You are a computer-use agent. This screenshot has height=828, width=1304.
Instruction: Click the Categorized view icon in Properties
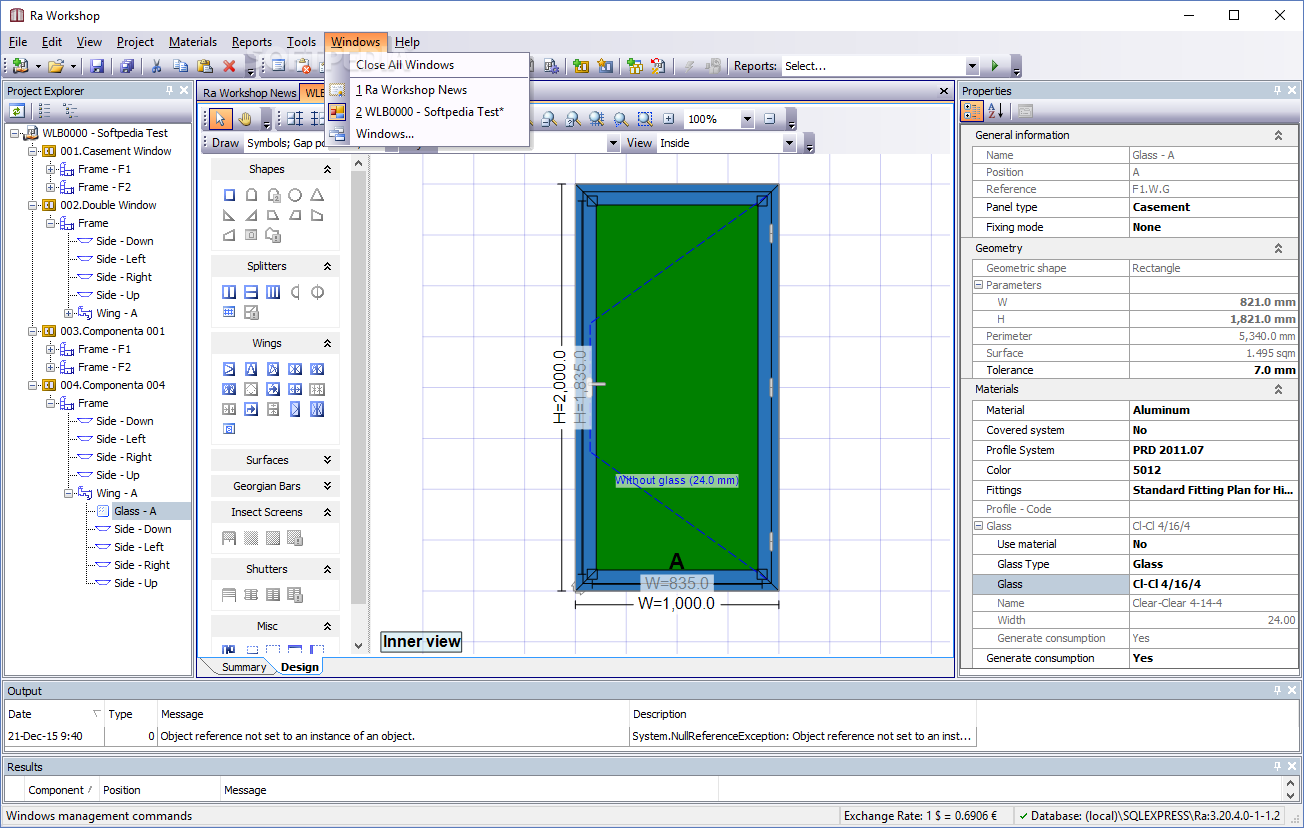(972, 111)
